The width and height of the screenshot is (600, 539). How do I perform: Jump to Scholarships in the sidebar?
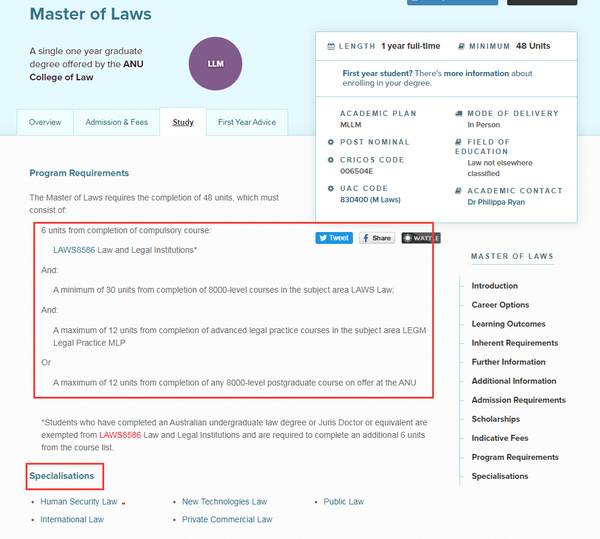pos(496,419)
